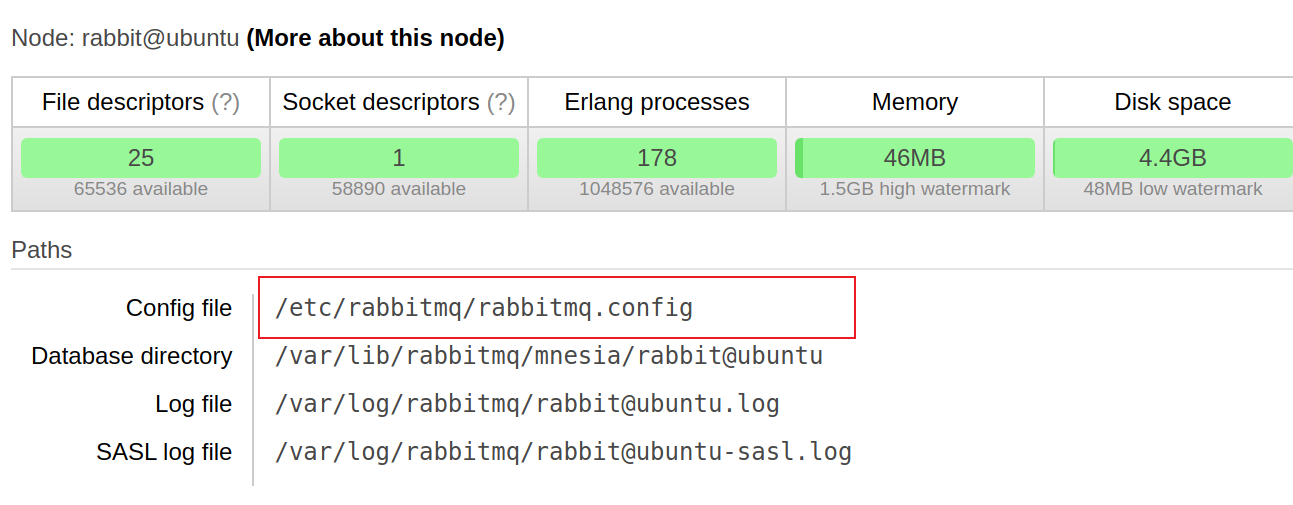Click the rabbit@ubuntu-sasl.log path
1293x505 pixels.
coord(563,452)
